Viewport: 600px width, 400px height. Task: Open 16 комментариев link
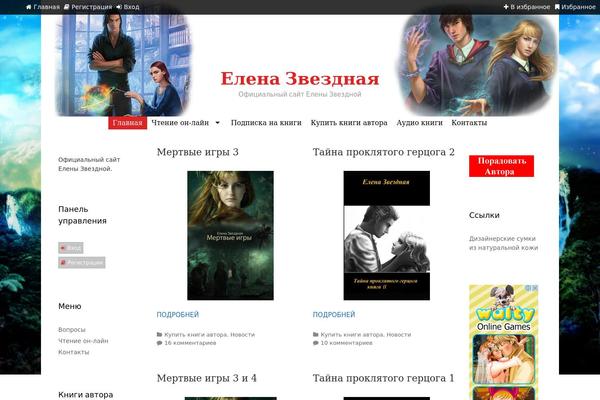pyautogui.click(x=190, y=343)
